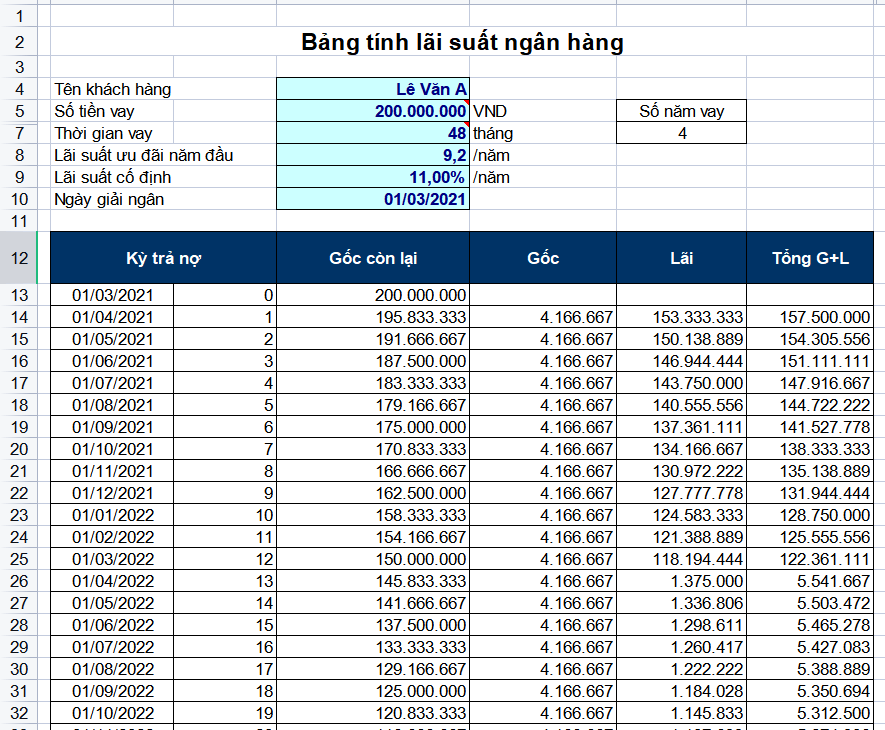The image size is (885, 730).
Task: Select the date cell 01/01/2022
Action: (x=111, y=515)
